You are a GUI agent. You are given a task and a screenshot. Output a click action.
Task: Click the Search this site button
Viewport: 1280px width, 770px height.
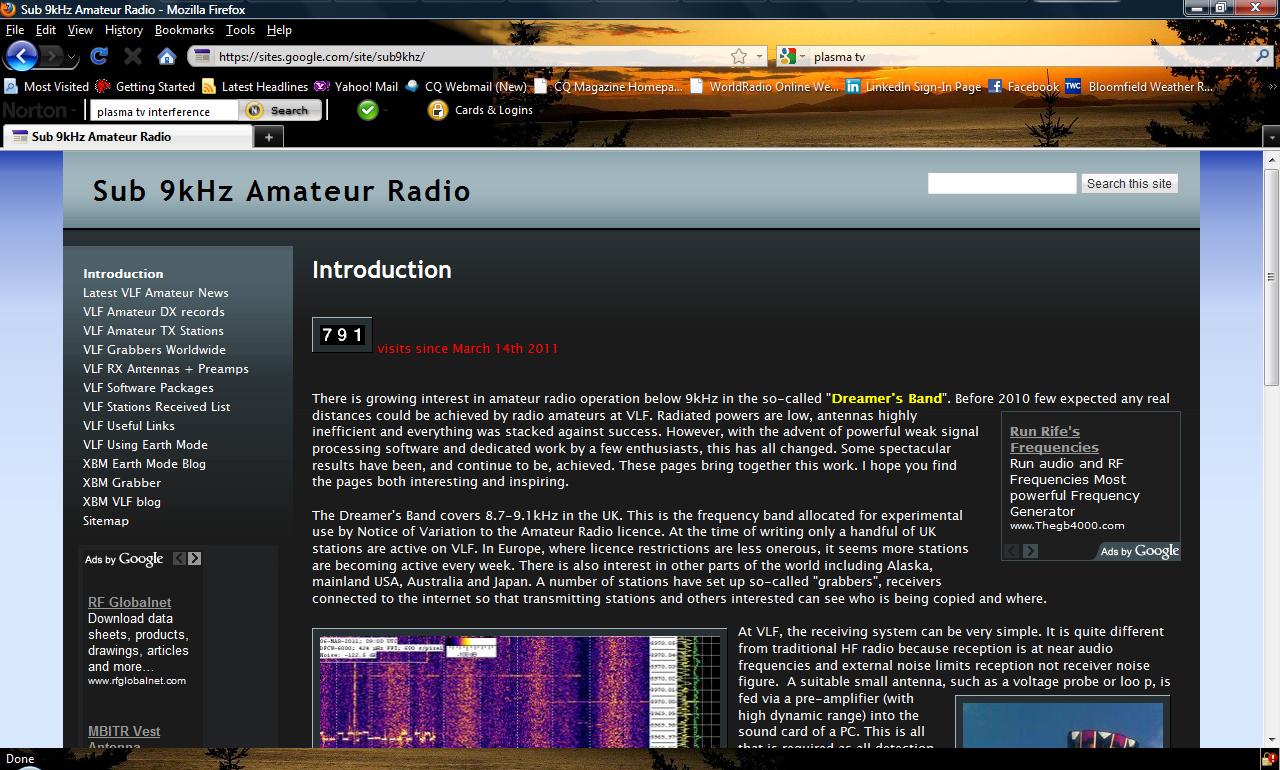pyautogui.click(x=1129, y=184)
